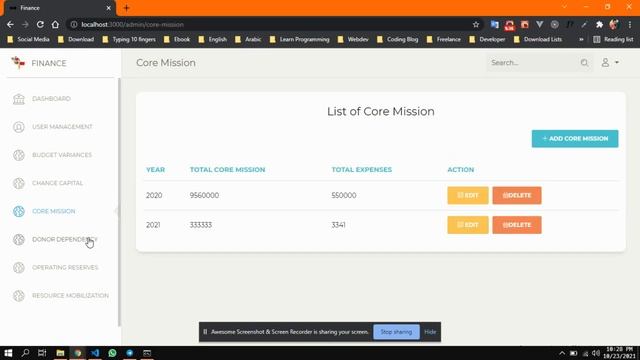
Task: Click the Dashboard bank icon
Action: (x=19, y=99)
